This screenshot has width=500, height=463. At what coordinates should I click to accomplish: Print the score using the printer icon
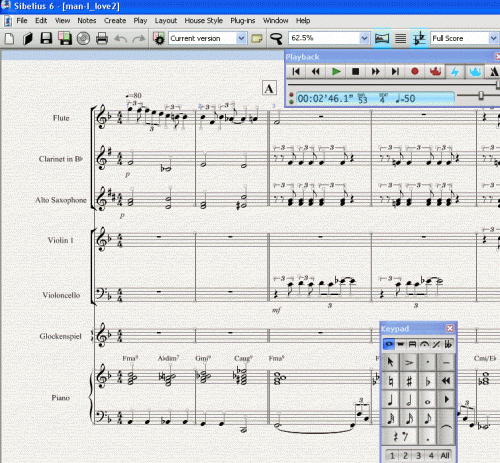102,39
